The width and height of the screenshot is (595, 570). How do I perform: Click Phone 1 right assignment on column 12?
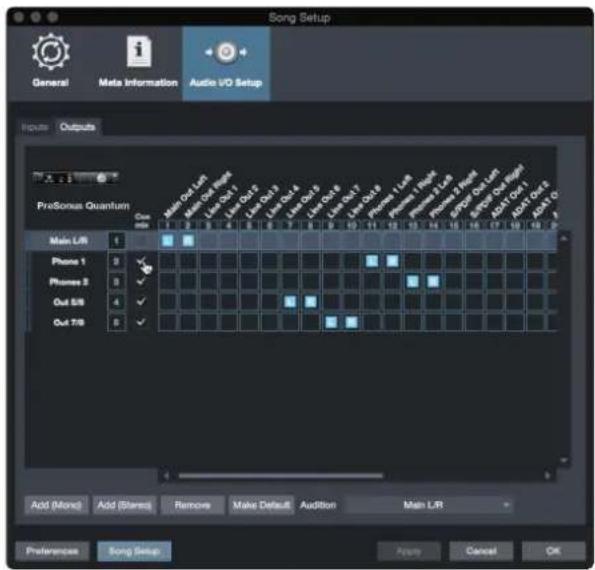[x=392, y=261]
